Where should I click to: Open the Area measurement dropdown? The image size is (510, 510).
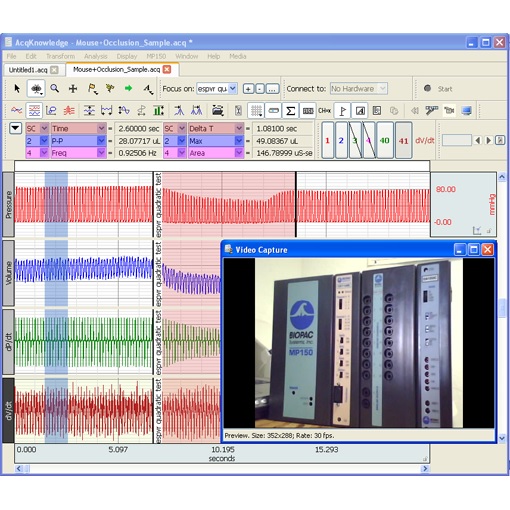[x=239, y=153]
